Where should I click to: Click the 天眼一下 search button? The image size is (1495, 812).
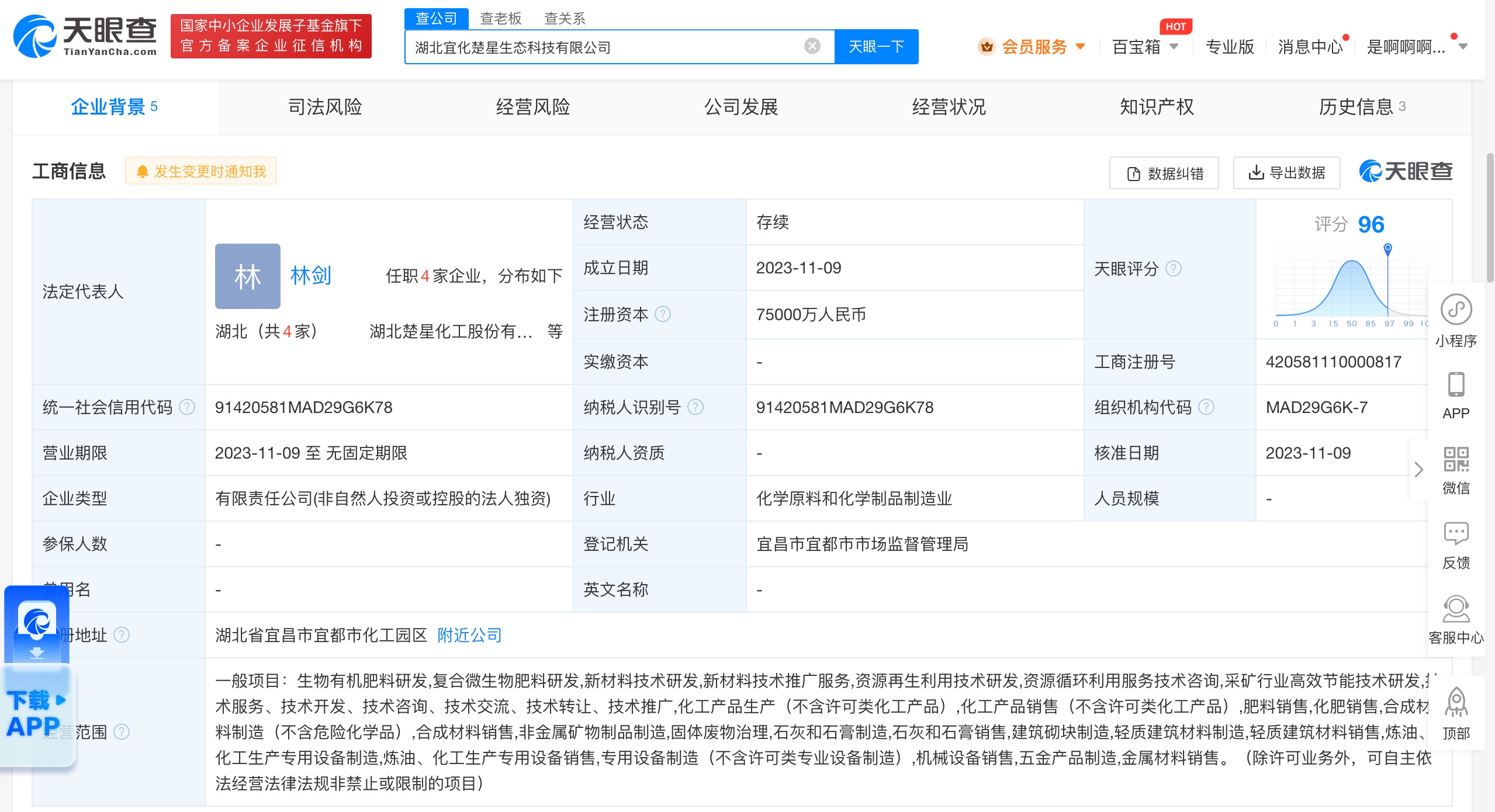pyautogui.click(x=876, y=47)
